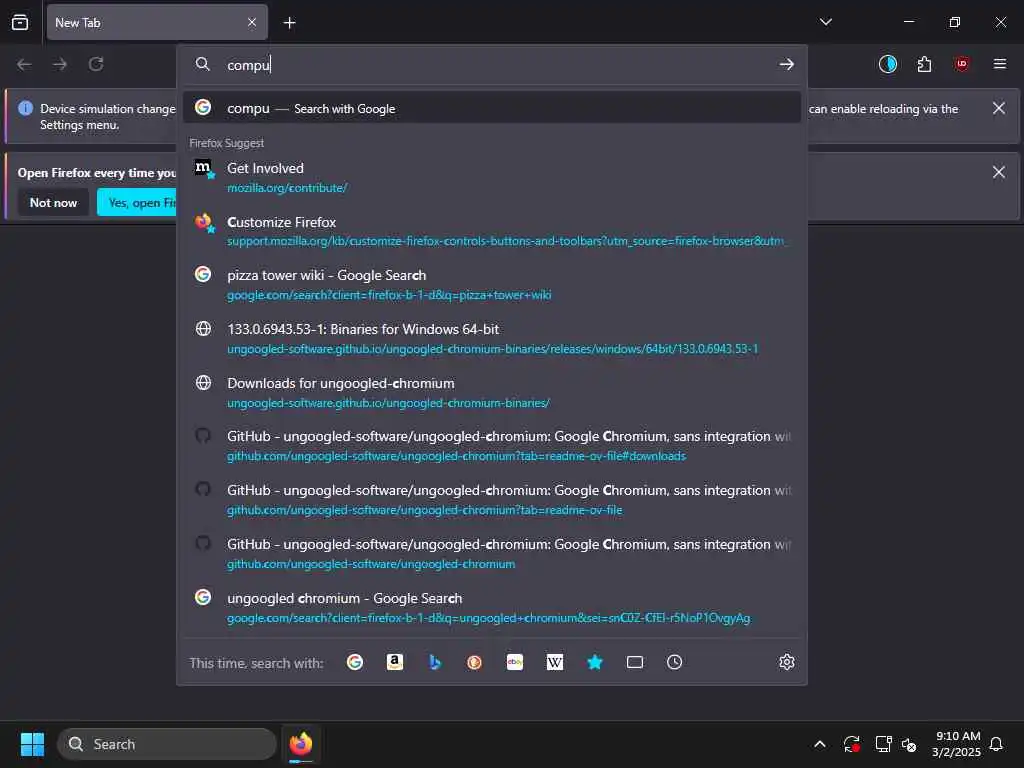Click the taskbar Search box
The width and height of the screenshot is (1024, 768).
click(x=167, y=744)
